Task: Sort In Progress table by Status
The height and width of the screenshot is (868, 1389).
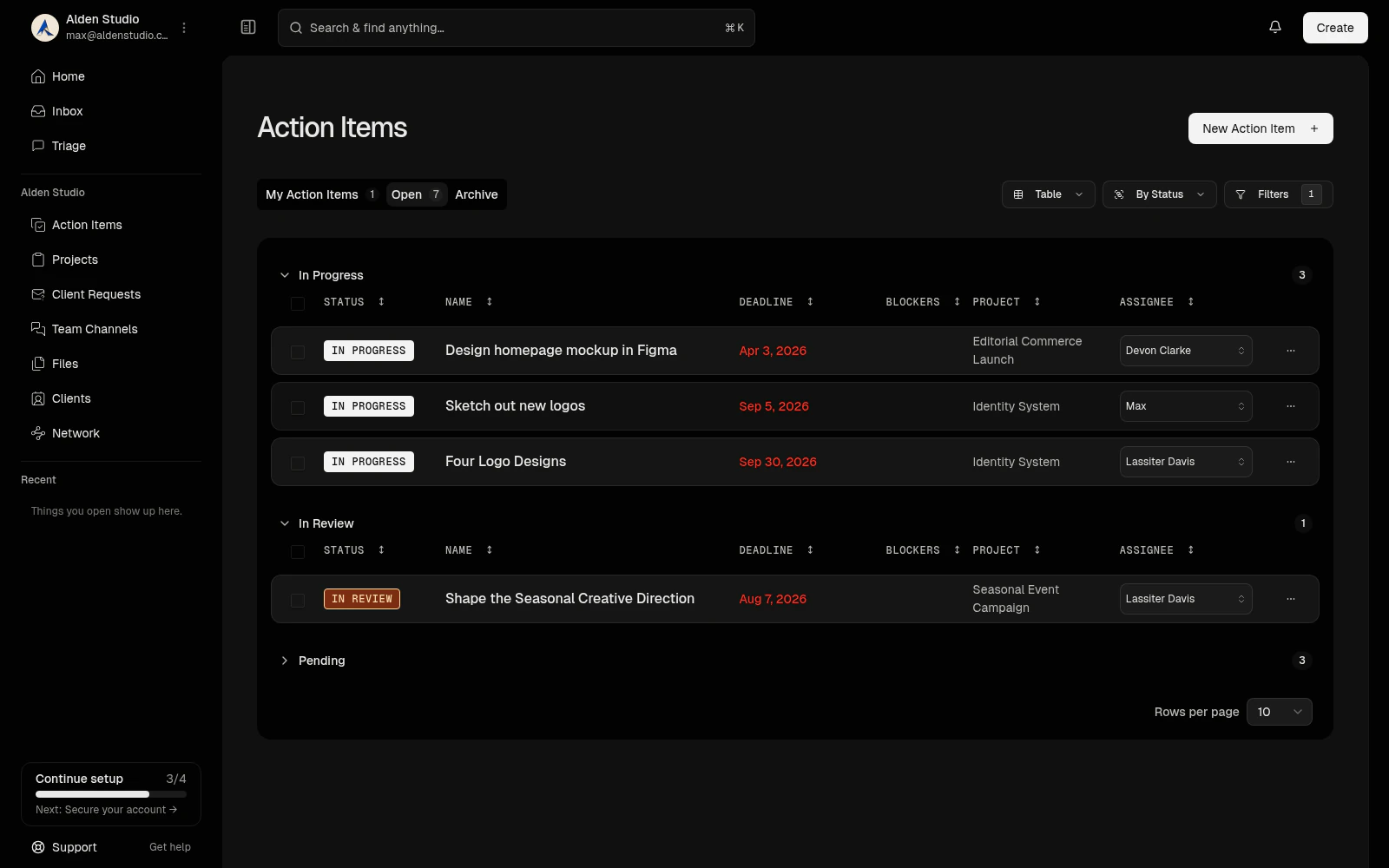Action: click(354, 302)
